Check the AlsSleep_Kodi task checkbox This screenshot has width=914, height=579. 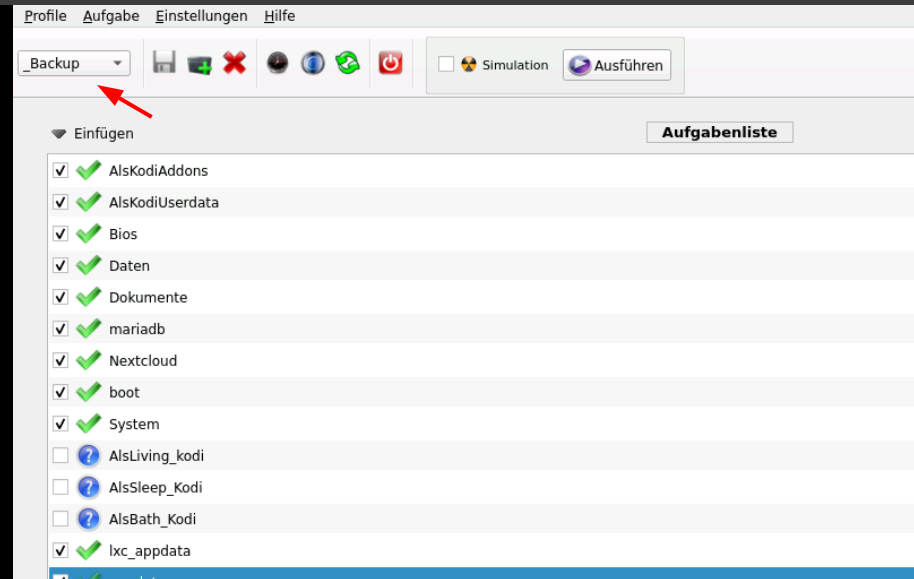coord(61,487)
